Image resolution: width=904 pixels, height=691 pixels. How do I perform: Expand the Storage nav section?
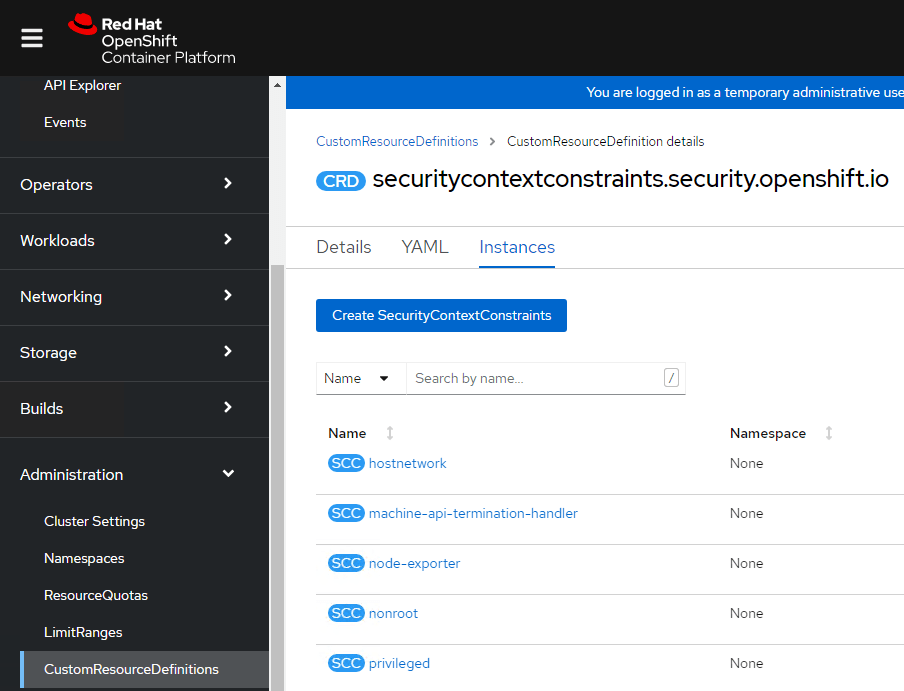click(x=134, y=353)
